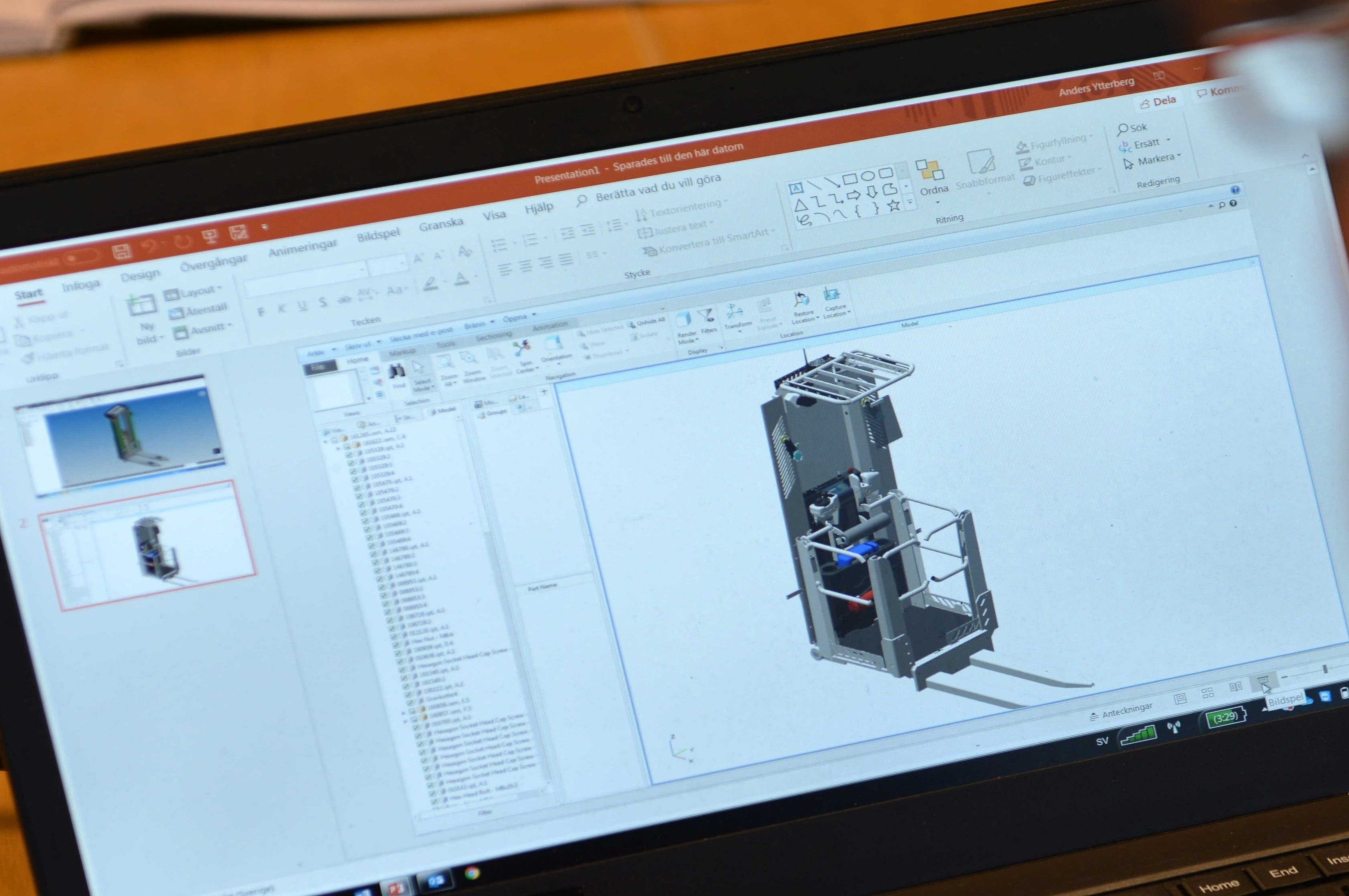The width and height of the screenshot is (1349, 896).
Task: Open the Avsnitt dropdown
Action: pyautogui.click(x=203, y=330)
